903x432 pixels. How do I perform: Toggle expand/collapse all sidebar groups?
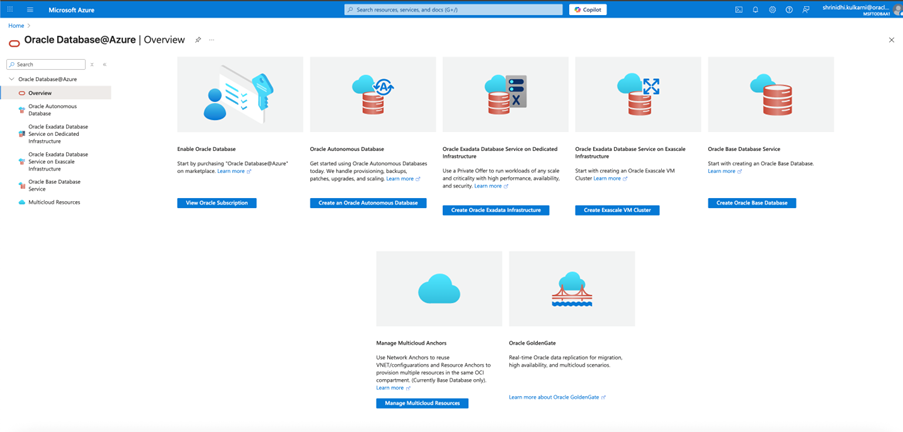point(92,65)
